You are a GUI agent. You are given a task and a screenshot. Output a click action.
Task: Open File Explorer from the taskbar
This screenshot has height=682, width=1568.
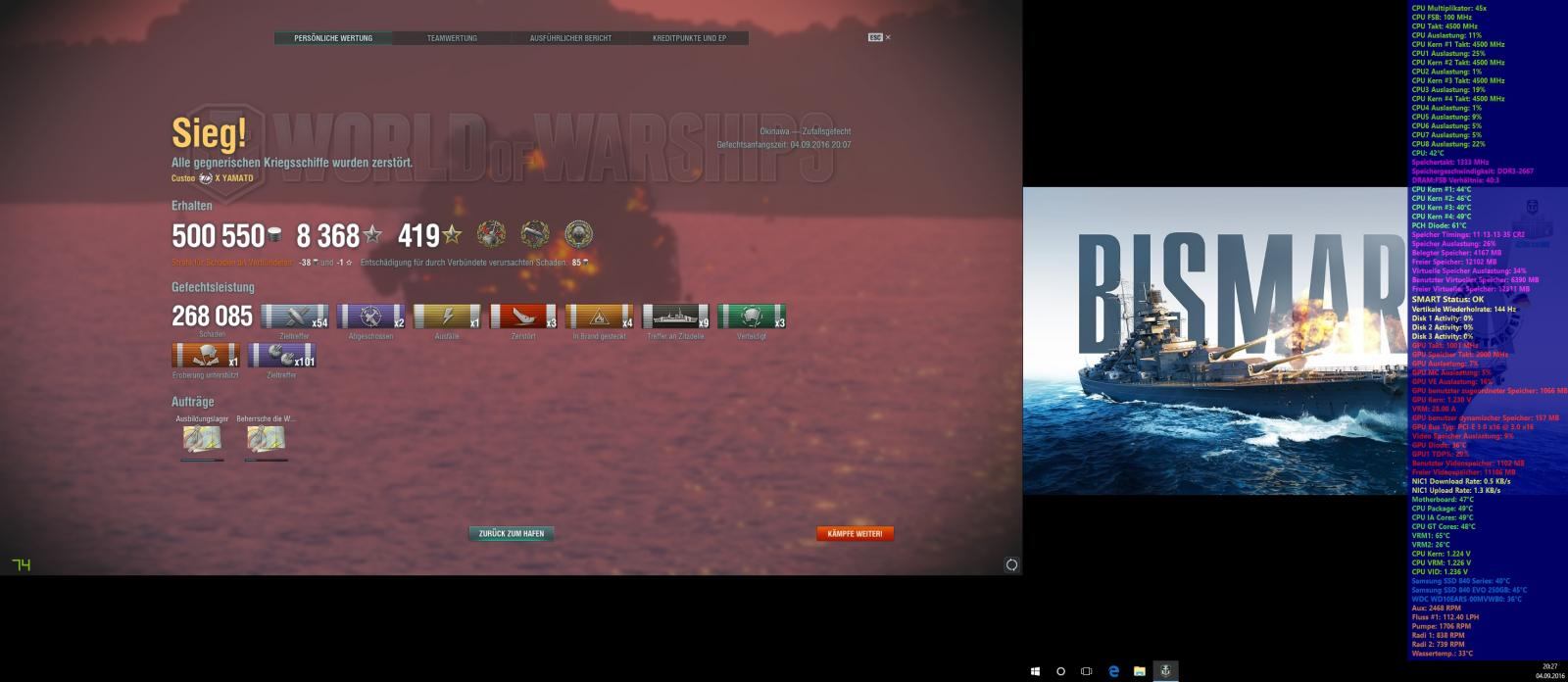click(x=1139, y=671)
